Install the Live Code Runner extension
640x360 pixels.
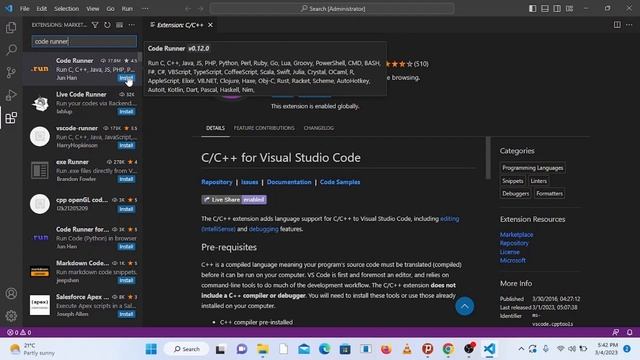click(127, 111)
